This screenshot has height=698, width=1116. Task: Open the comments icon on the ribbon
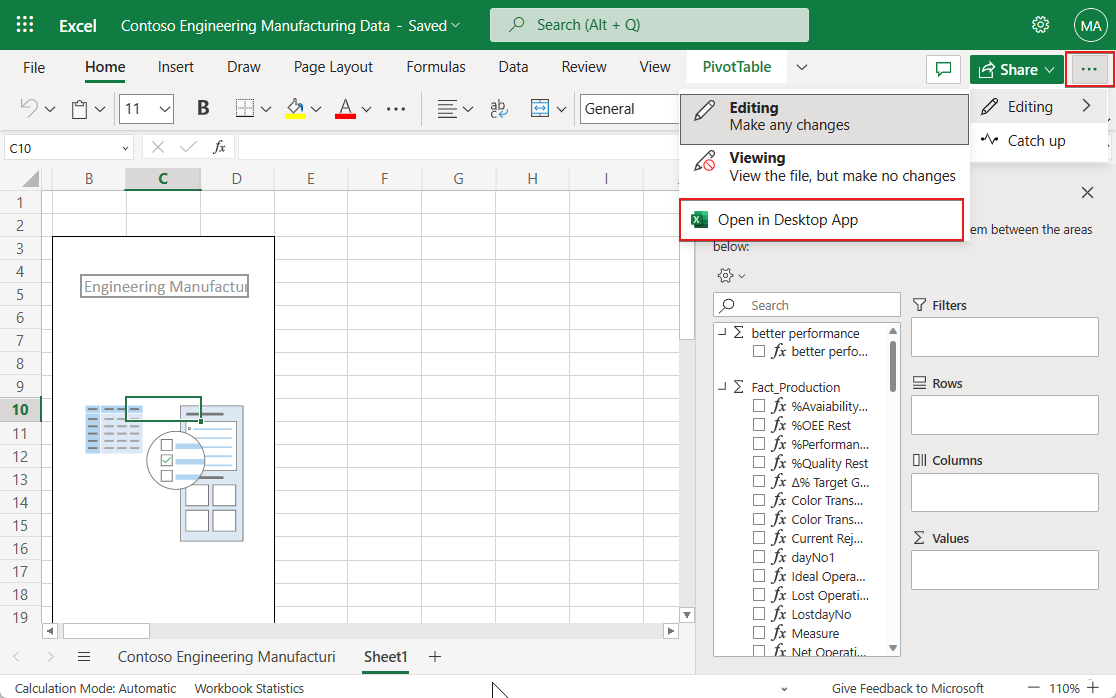coord(943,67)
